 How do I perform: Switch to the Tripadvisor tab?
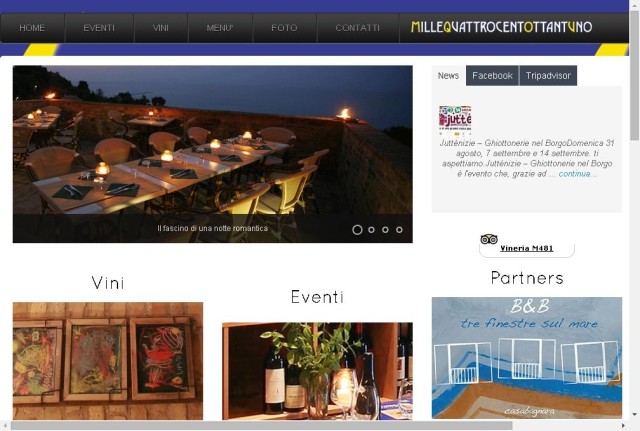coord(548,76)
